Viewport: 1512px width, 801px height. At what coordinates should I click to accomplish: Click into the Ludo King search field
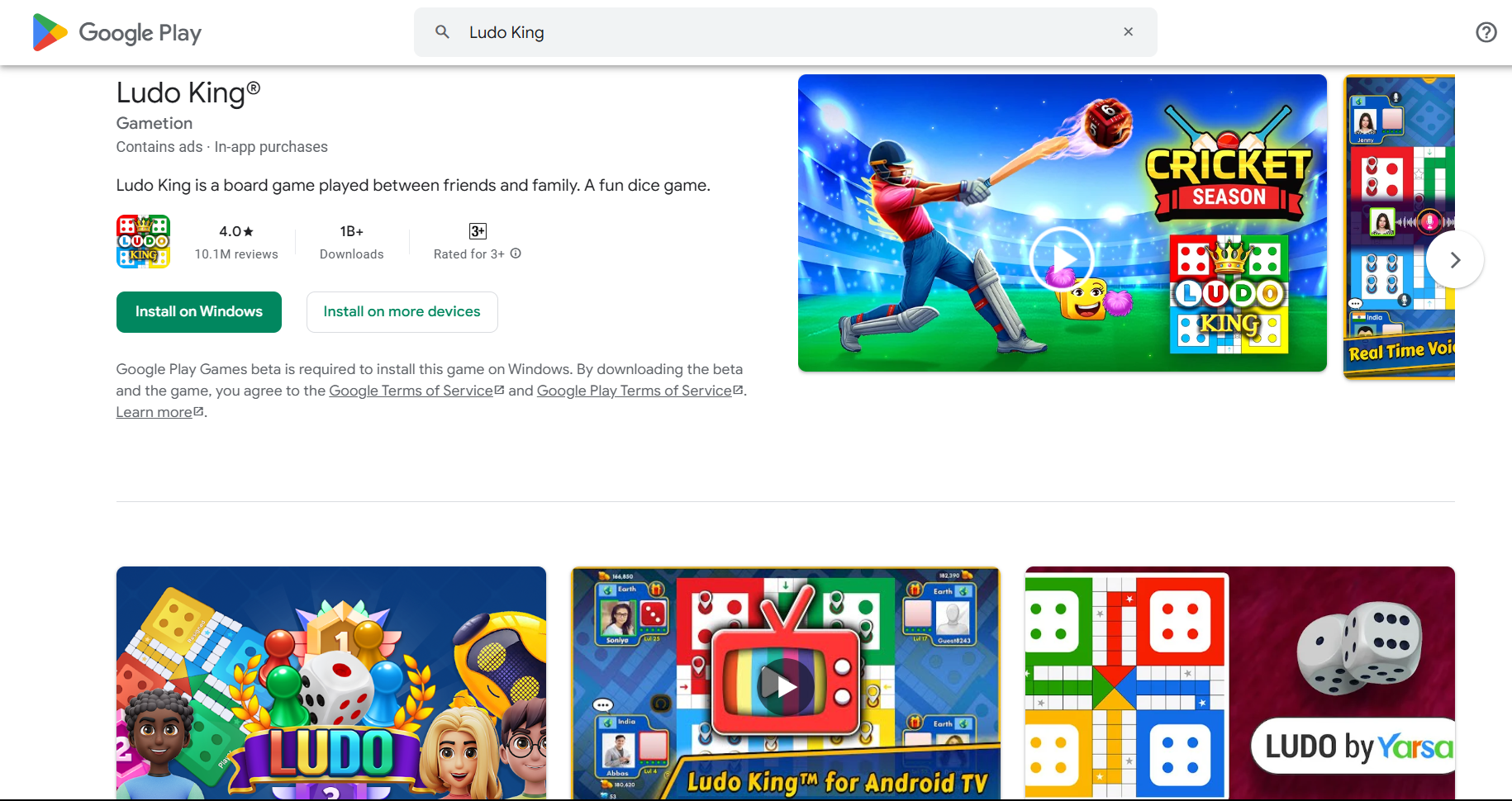pos(785,32)
